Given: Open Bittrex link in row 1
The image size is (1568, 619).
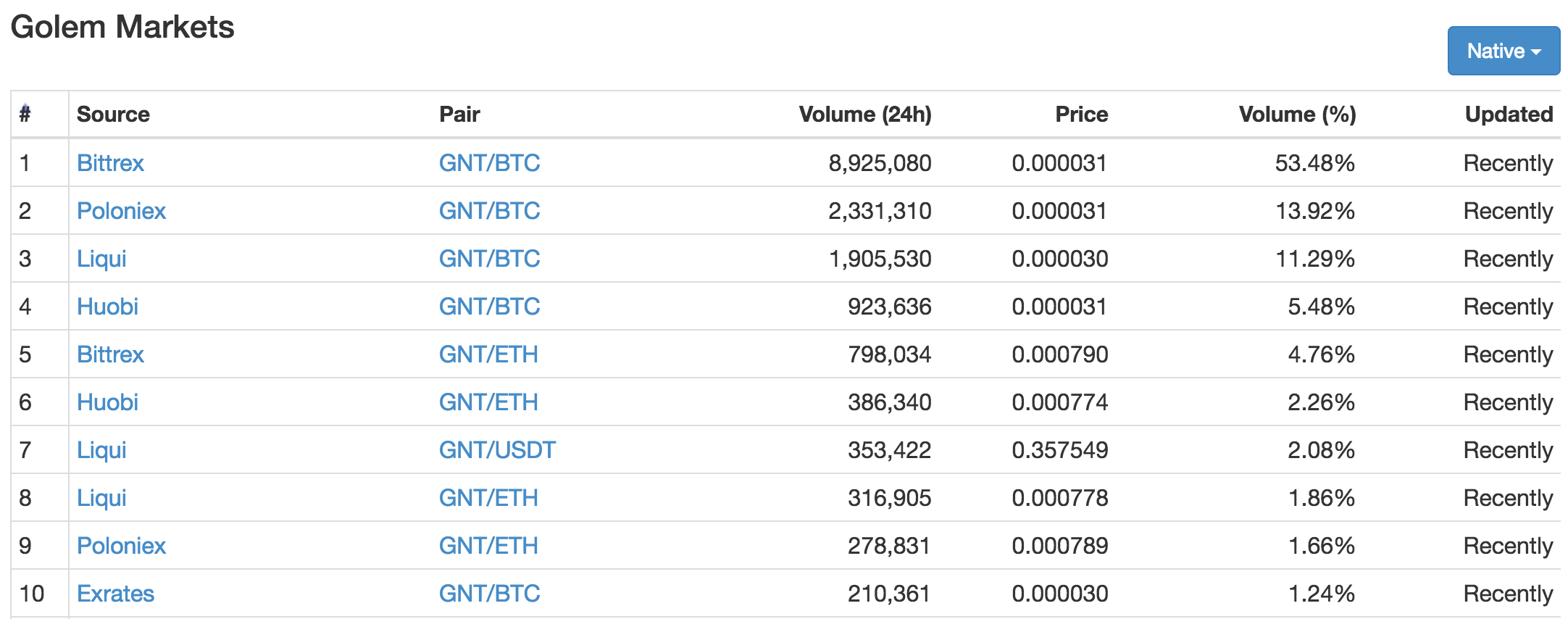Looking at the screenshot, I should (x=110, y=162).
